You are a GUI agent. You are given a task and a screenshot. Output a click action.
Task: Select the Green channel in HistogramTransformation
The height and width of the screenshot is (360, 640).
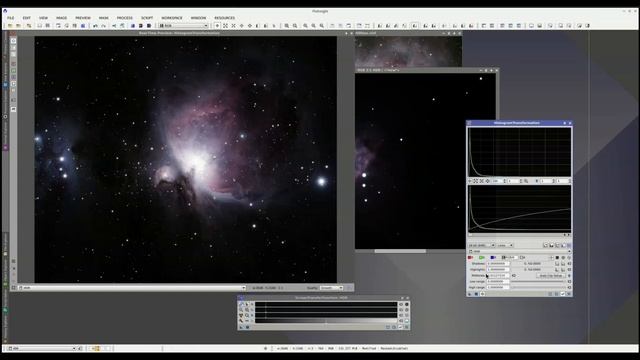(482, 258)
